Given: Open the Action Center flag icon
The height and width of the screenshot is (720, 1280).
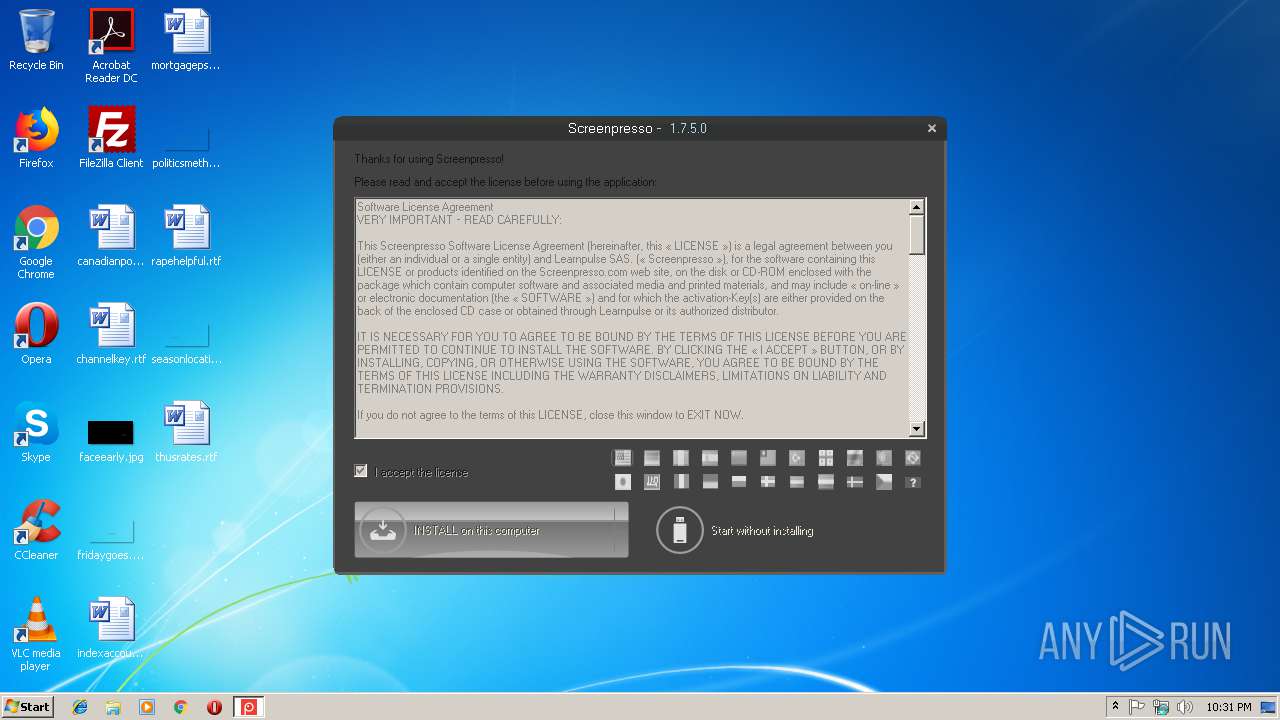Looking at the screenshot, I should coord(1137,707).
